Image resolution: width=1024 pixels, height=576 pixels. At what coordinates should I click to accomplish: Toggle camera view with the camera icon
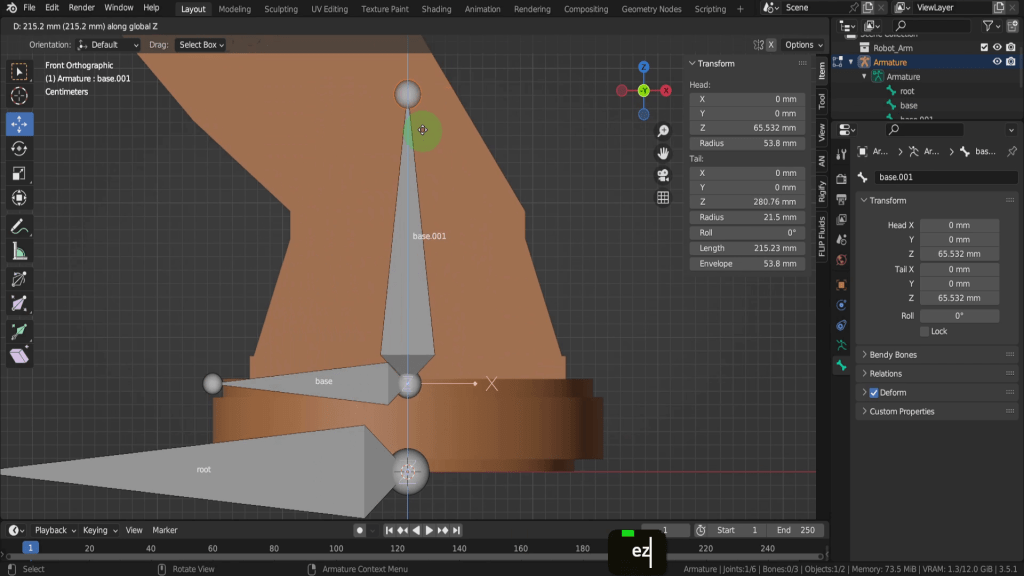click(662, 175)
